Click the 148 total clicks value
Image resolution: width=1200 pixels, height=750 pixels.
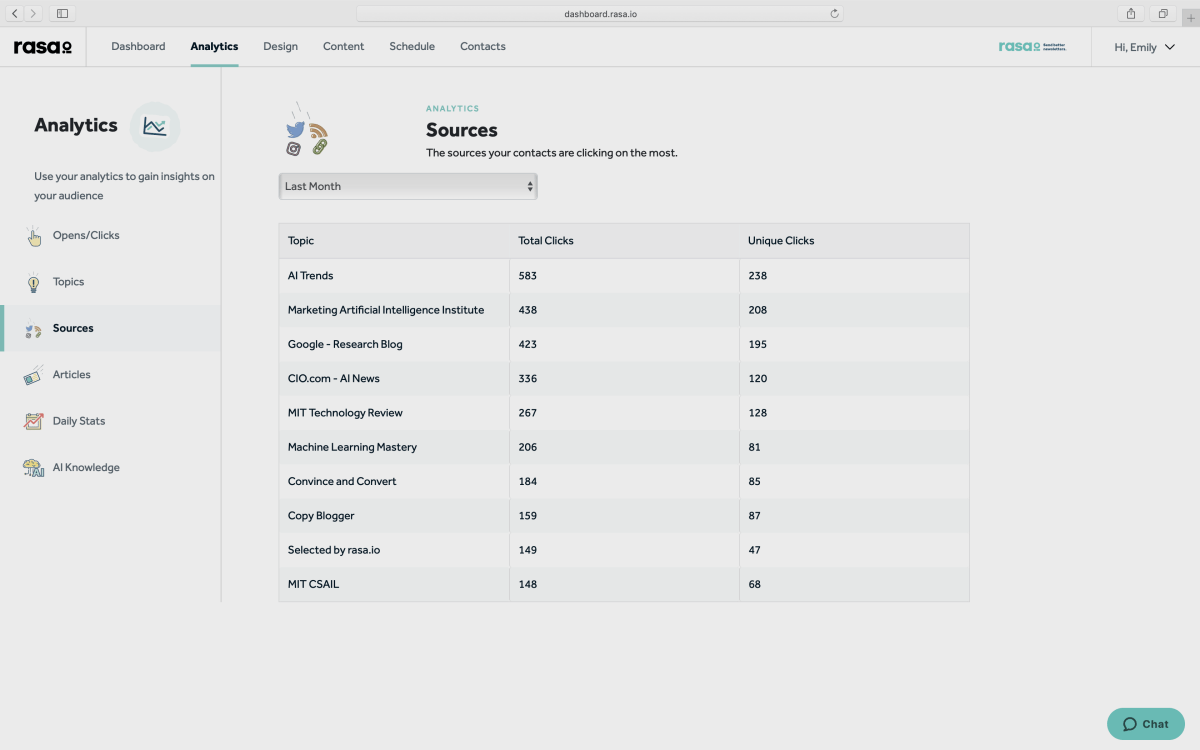click(527, 584)
